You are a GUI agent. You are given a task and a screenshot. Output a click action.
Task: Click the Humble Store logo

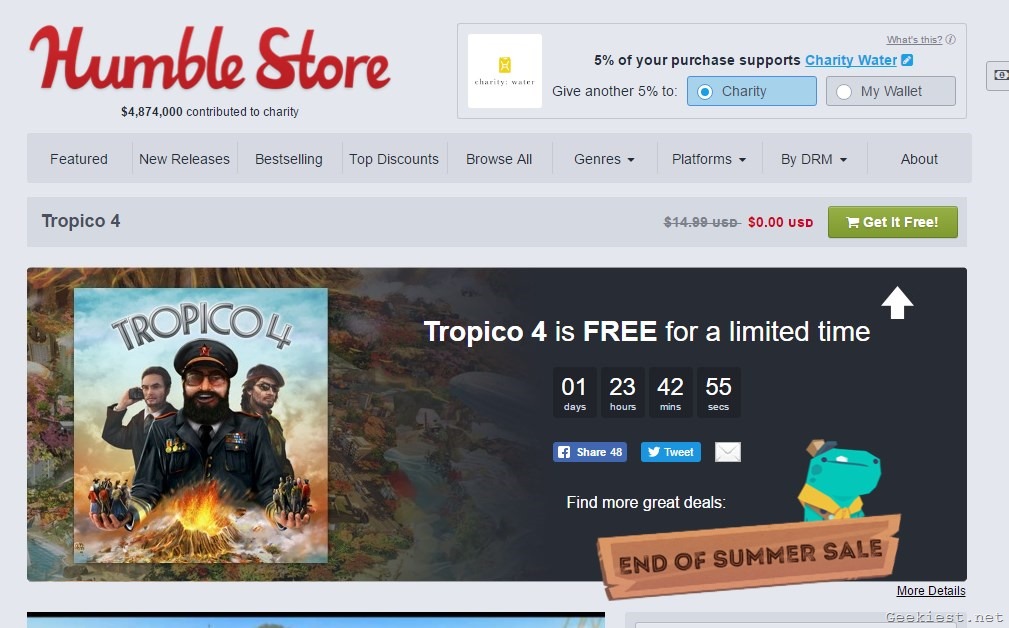210,59
